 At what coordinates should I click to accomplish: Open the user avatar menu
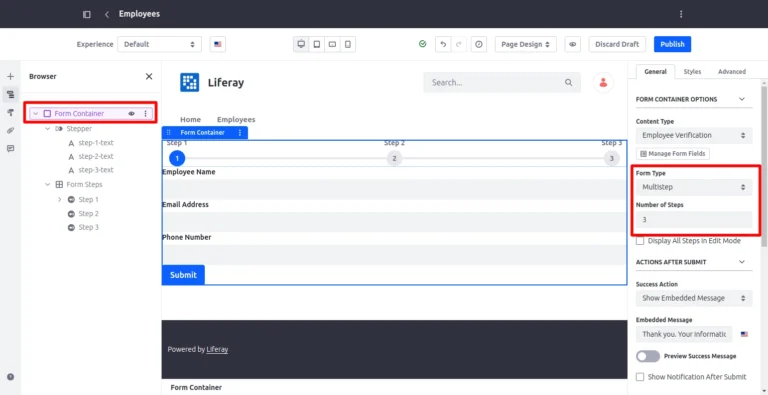603,82
